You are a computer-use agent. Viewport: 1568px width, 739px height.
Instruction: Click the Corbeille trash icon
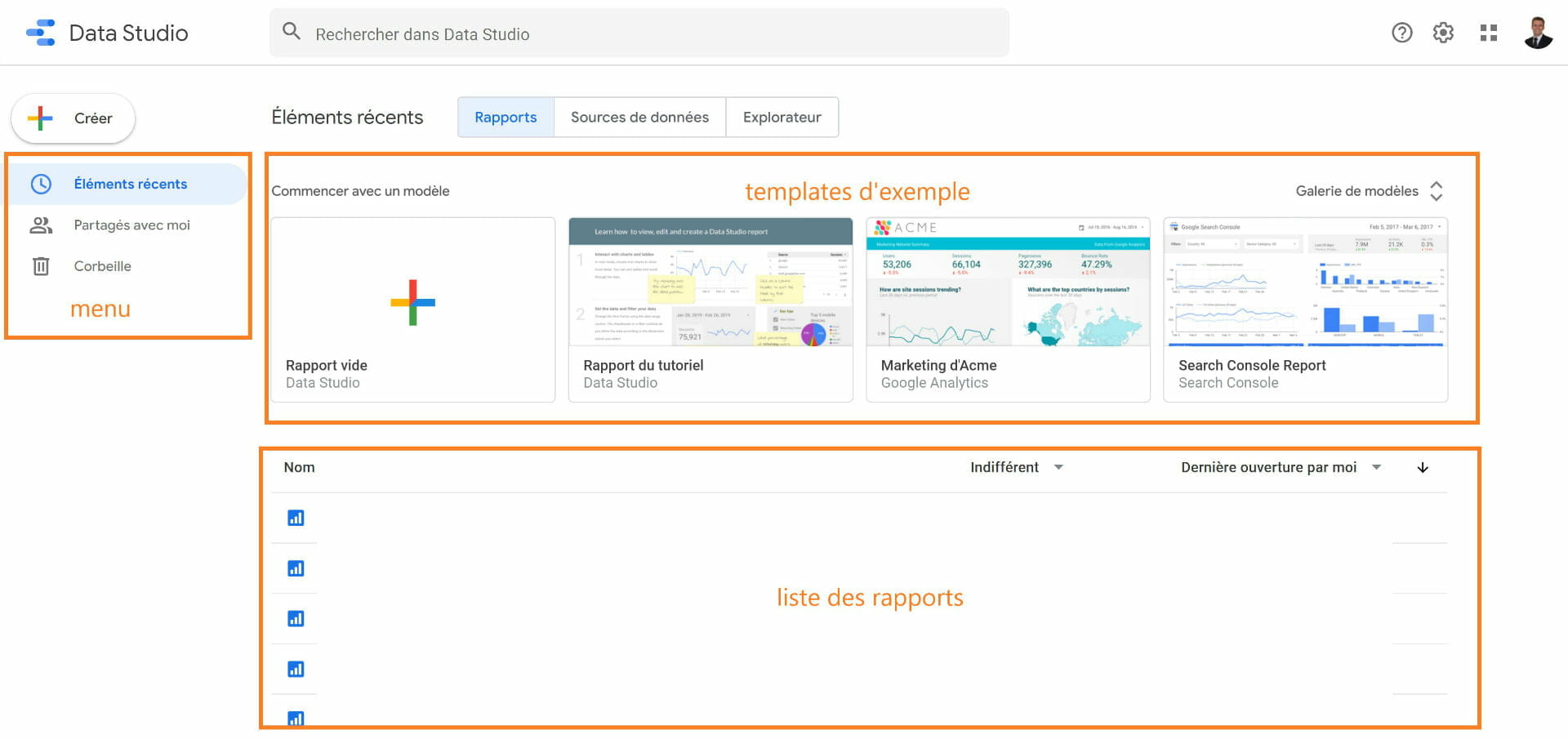tap(41, 266)
